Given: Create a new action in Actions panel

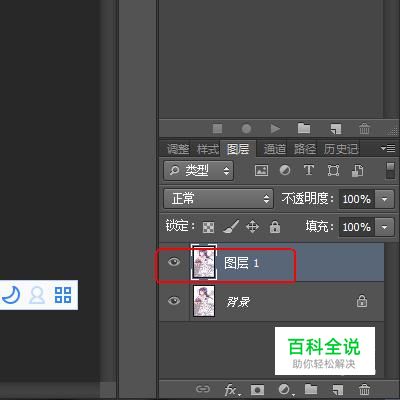Looking at the screenshot, I should [x=336, y=128].
